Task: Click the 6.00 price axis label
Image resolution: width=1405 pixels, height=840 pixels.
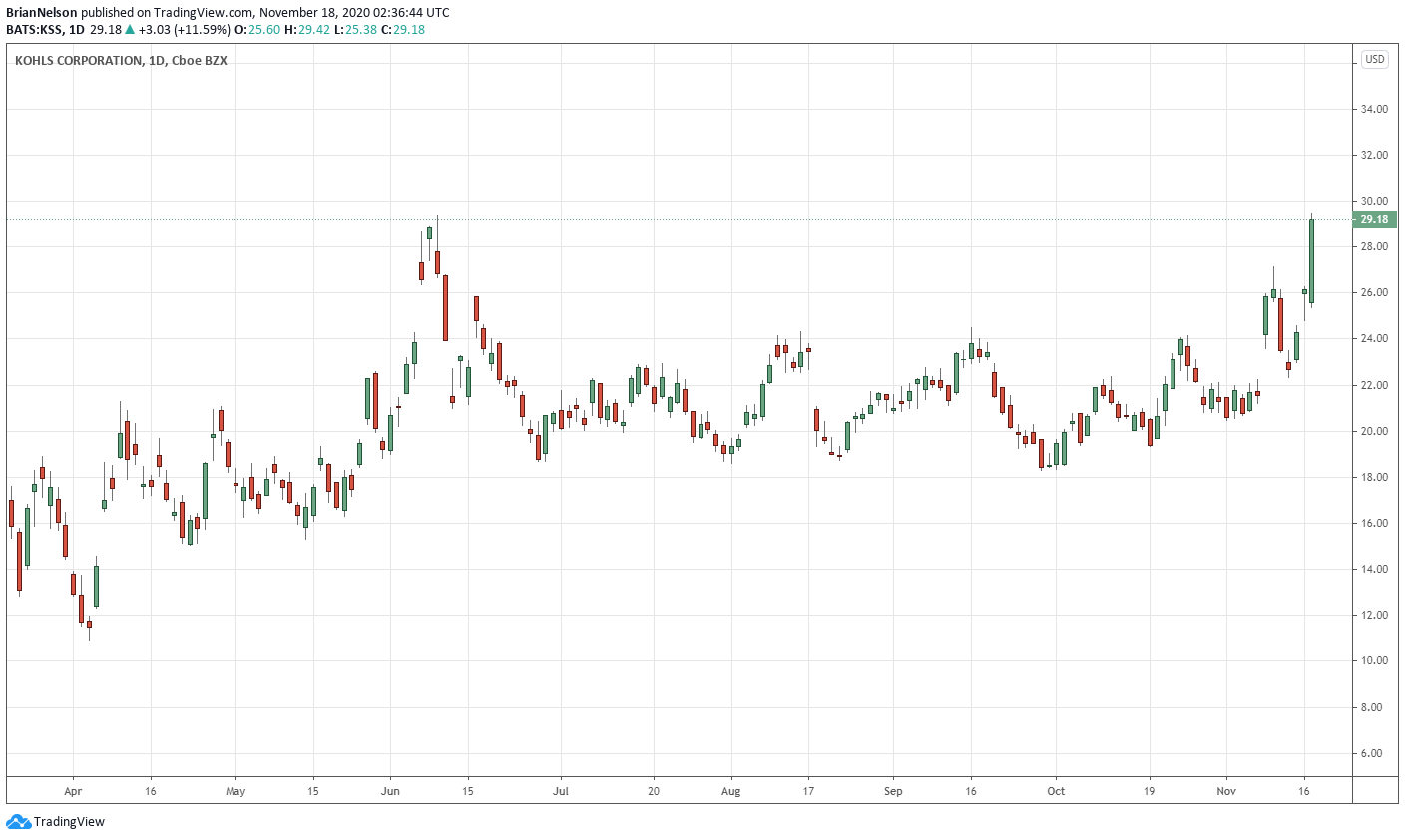Action: [1374, 753]
